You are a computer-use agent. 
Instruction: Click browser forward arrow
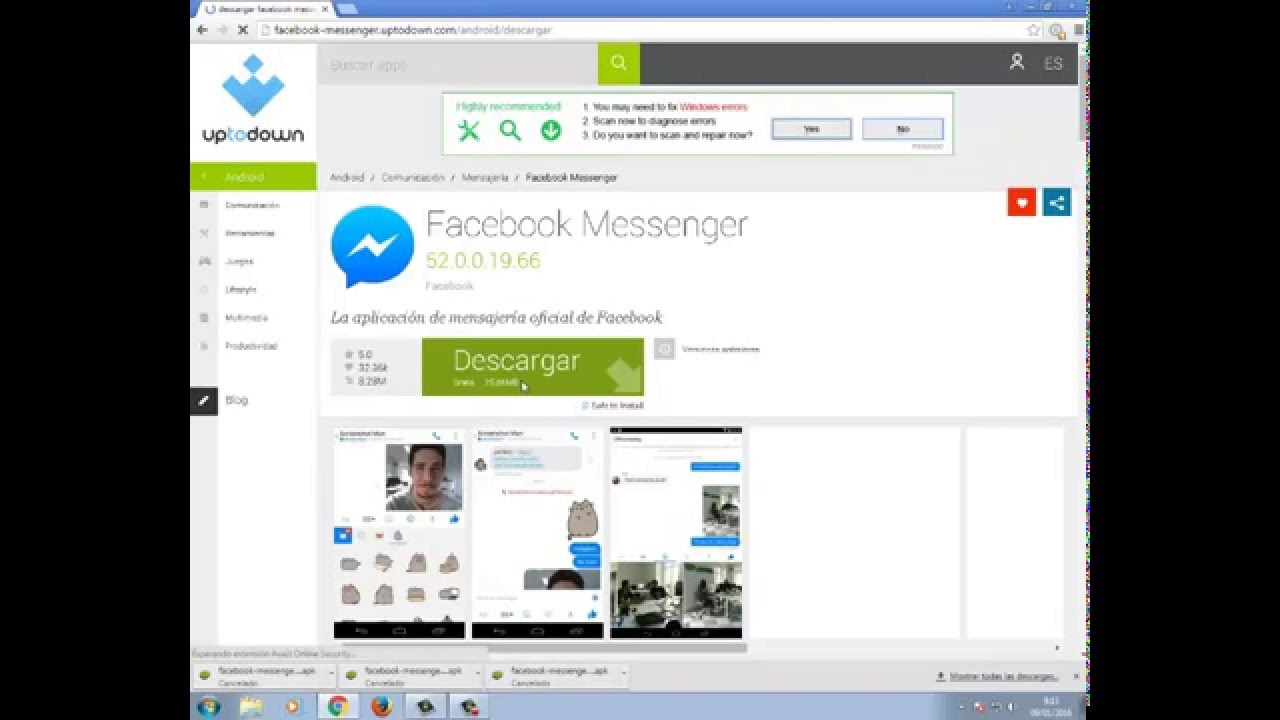(222, 30)
